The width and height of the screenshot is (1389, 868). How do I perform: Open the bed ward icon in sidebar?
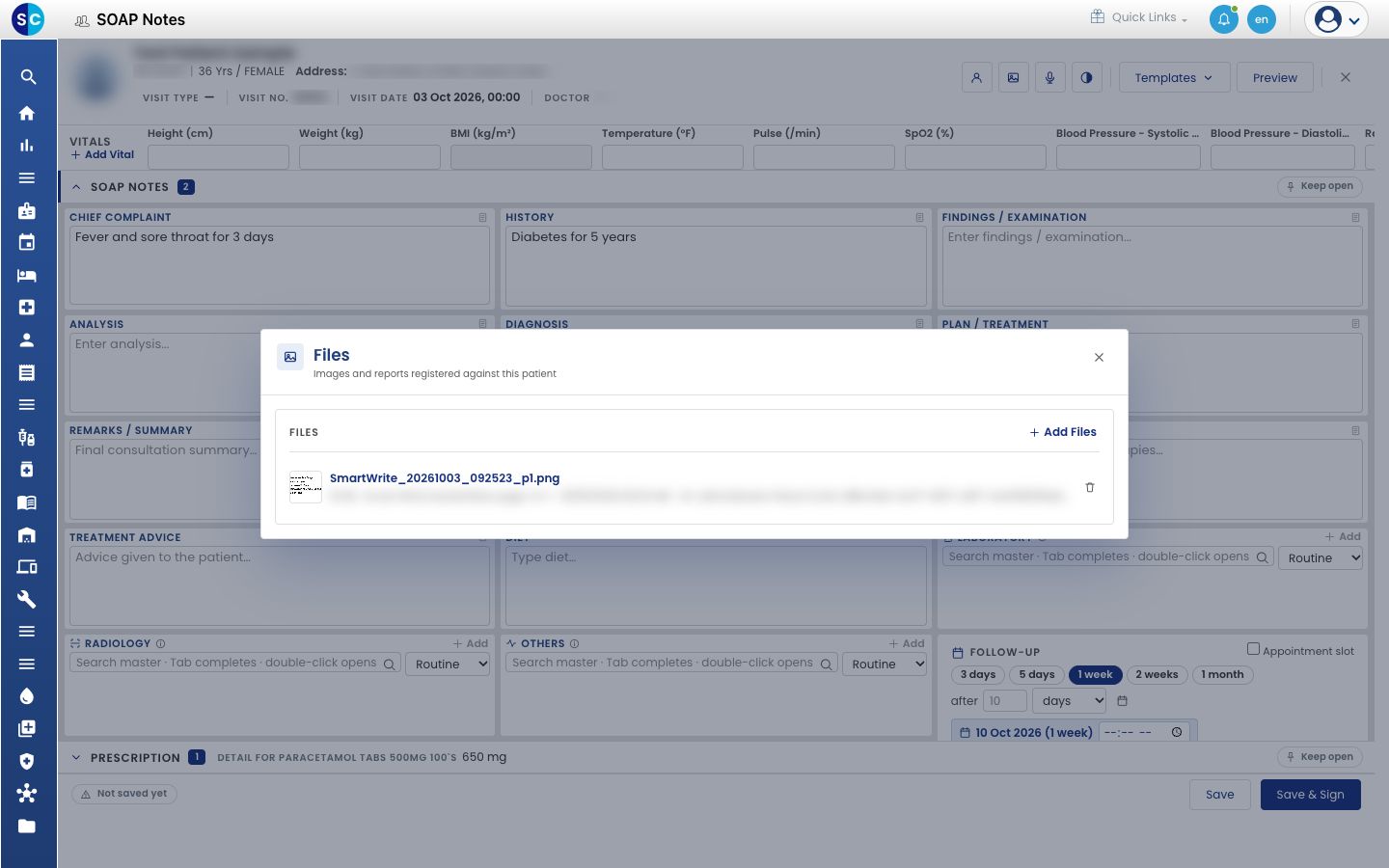pyautogui.click(x=27, y=275)
